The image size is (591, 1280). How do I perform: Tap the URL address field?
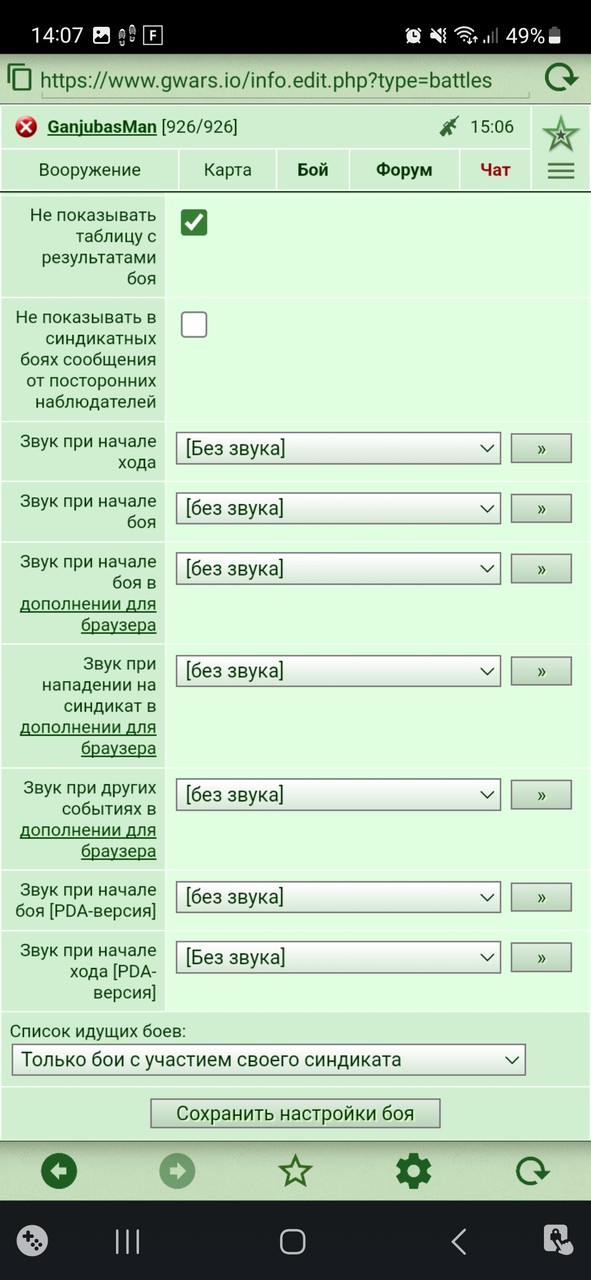pyautogui.click(x=266, y=79)
